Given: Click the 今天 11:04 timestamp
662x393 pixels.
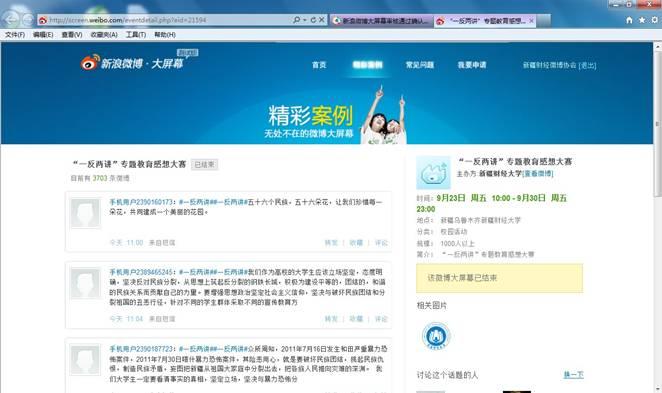Looking at the screenshot, I should coord(126,319).
